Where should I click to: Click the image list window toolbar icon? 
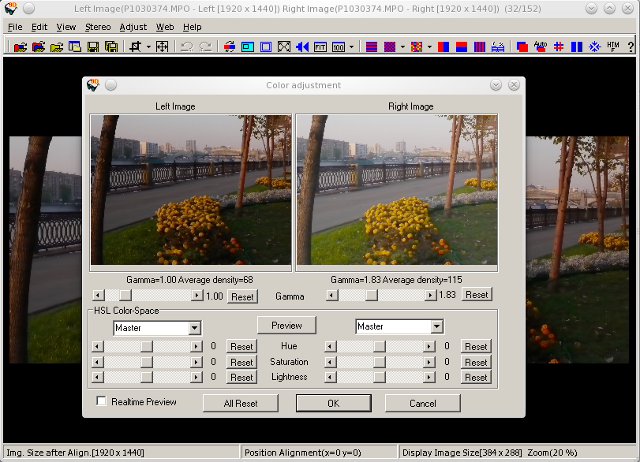click(x=75, y=47)
